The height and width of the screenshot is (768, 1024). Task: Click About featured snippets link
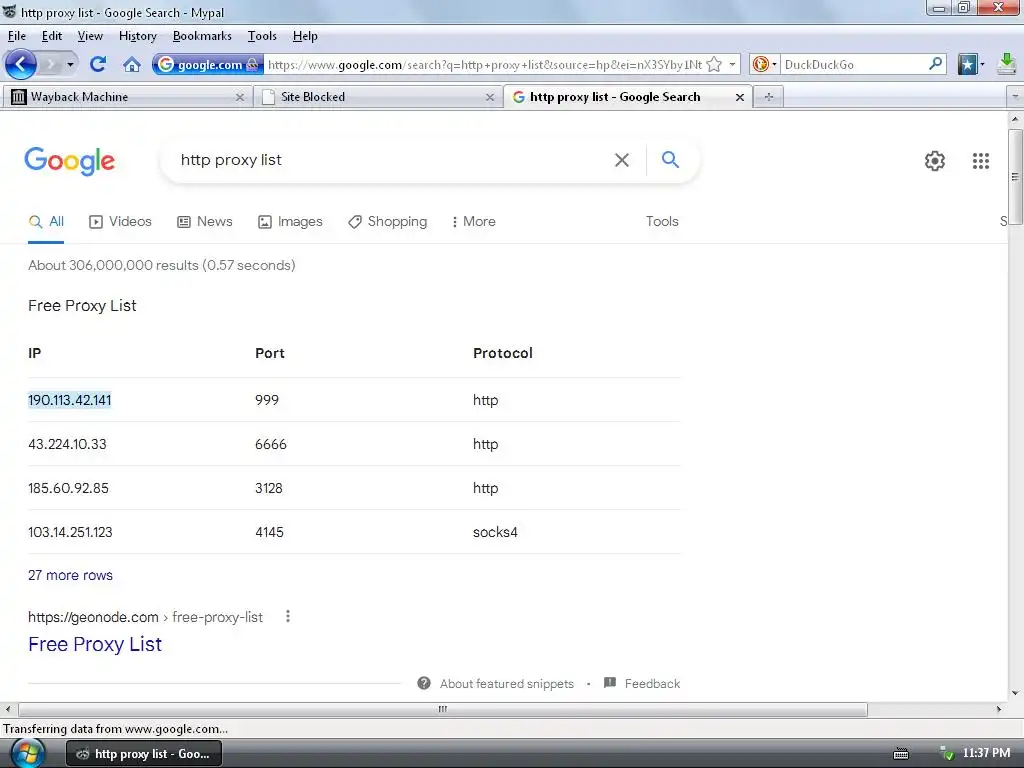click(507, 684)
